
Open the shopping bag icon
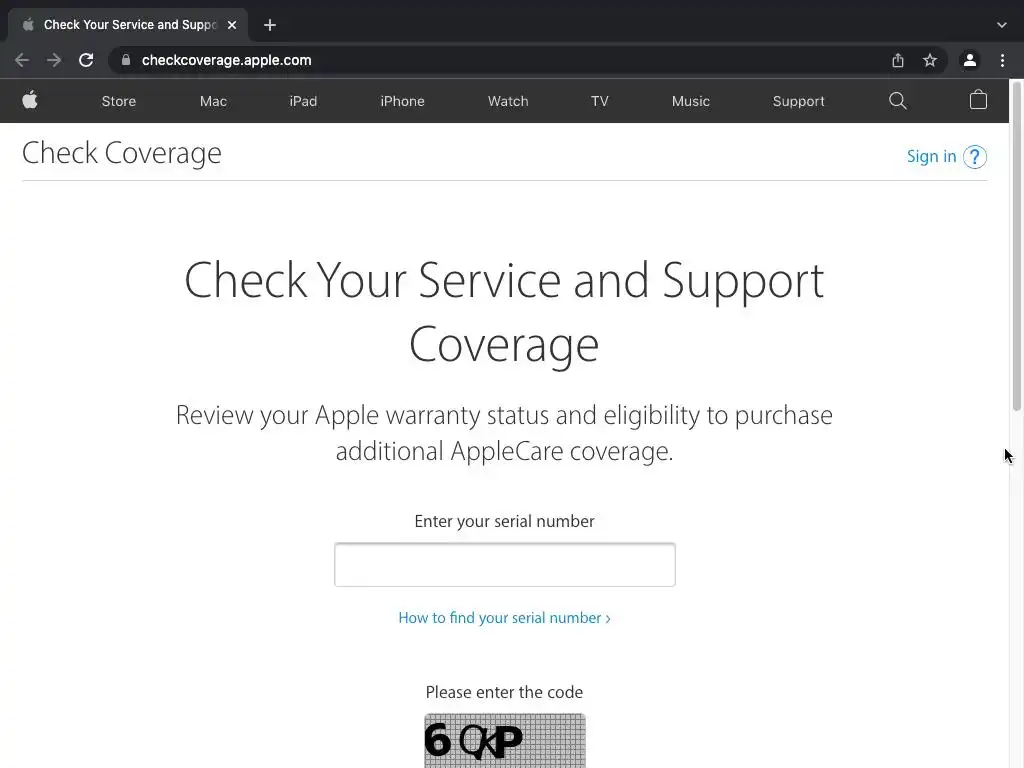(978, 100)
